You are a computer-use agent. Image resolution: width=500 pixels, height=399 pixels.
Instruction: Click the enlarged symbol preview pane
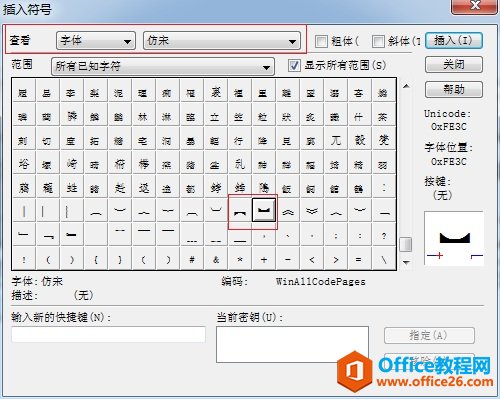tap(454, 238)
